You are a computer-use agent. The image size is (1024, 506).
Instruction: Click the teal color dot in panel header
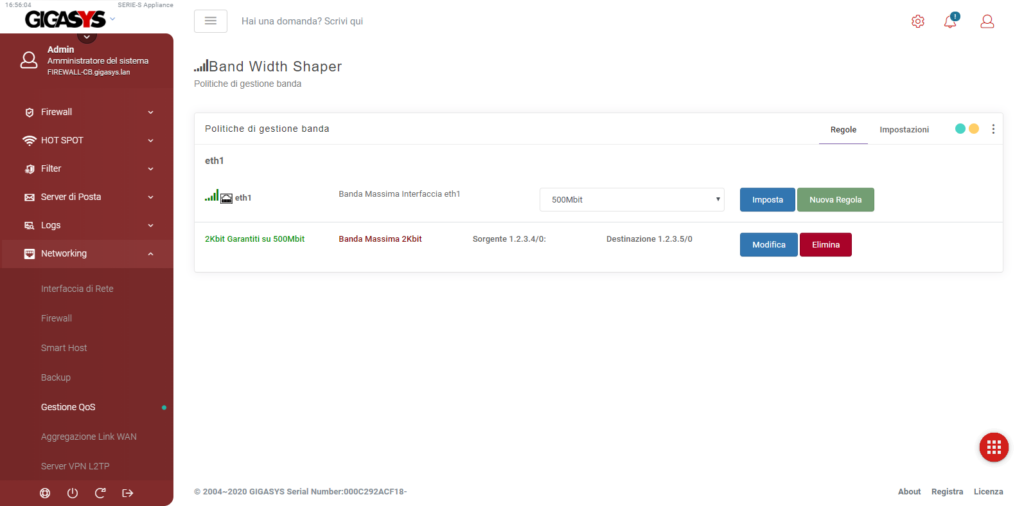[x=960, y=129]
